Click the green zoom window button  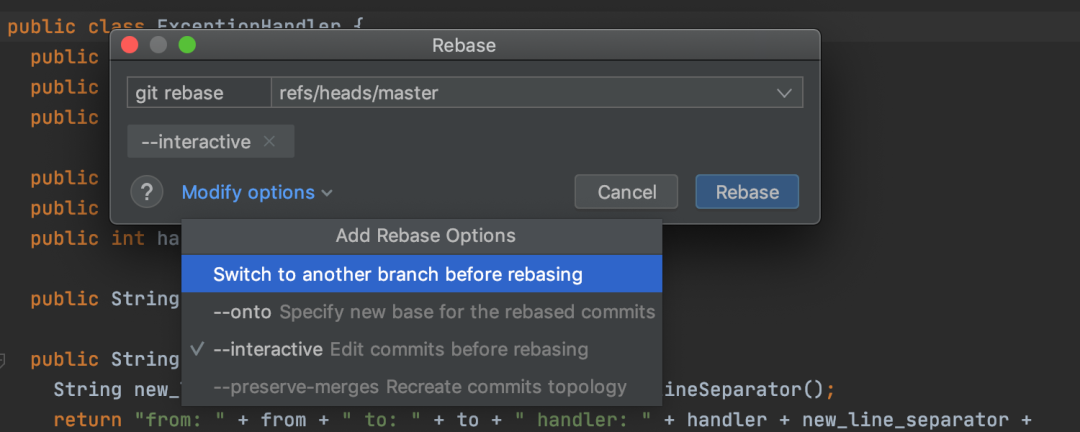pyautogui.click(x=187, y=45)
